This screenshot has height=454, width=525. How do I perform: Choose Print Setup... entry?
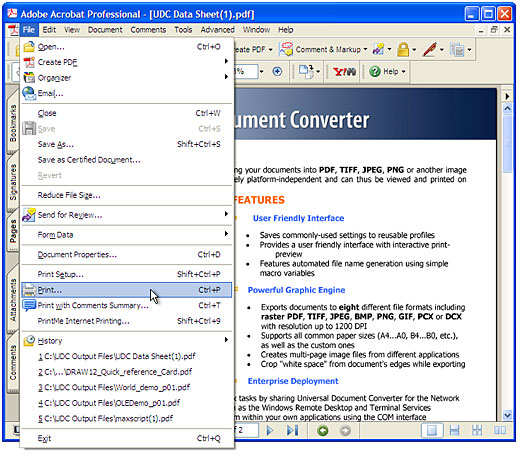point(127,274)
